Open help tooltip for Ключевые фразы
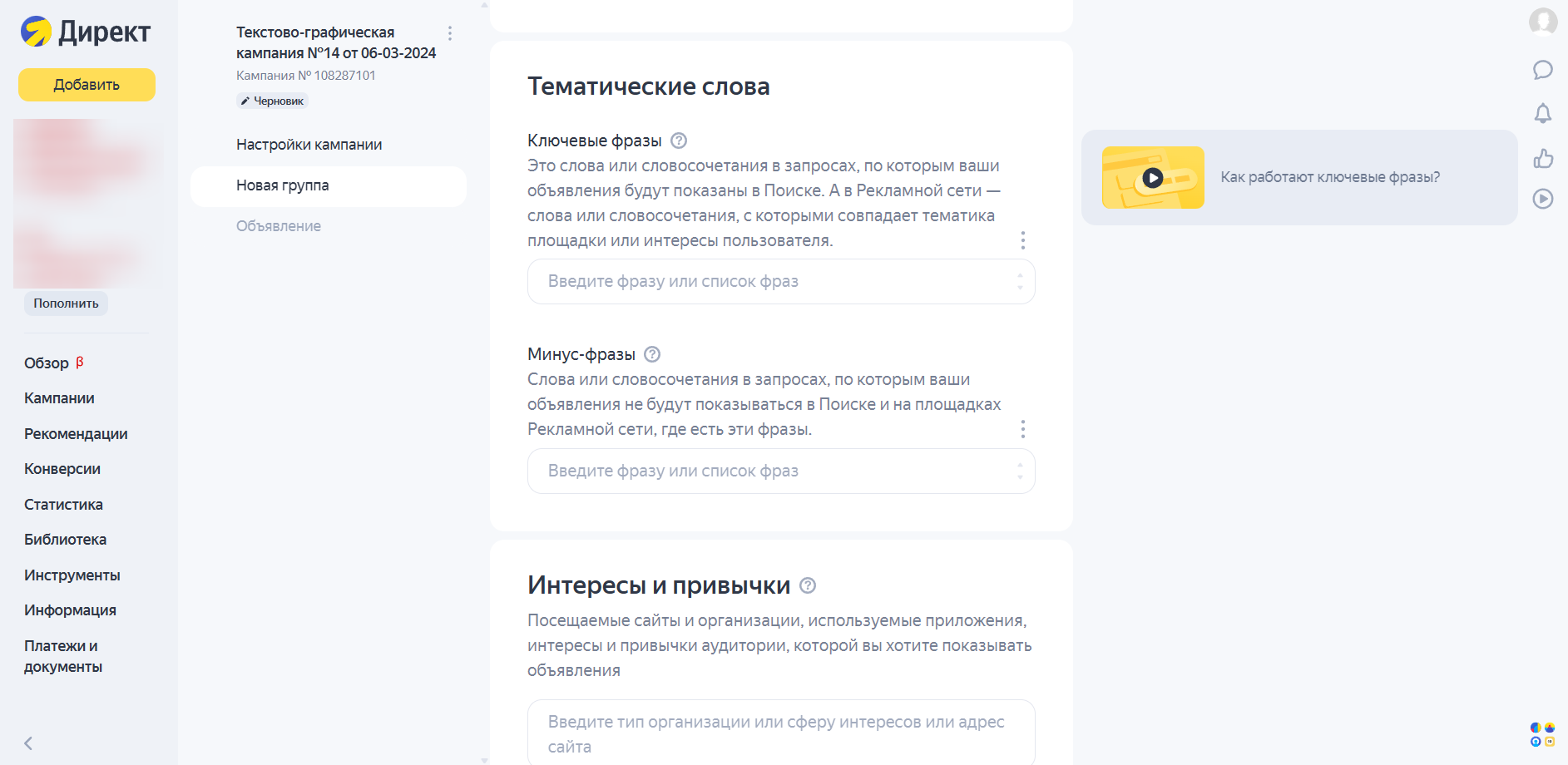Image resolution: width=1568 pixels, height=765 pixels. [x=680, y=141]
